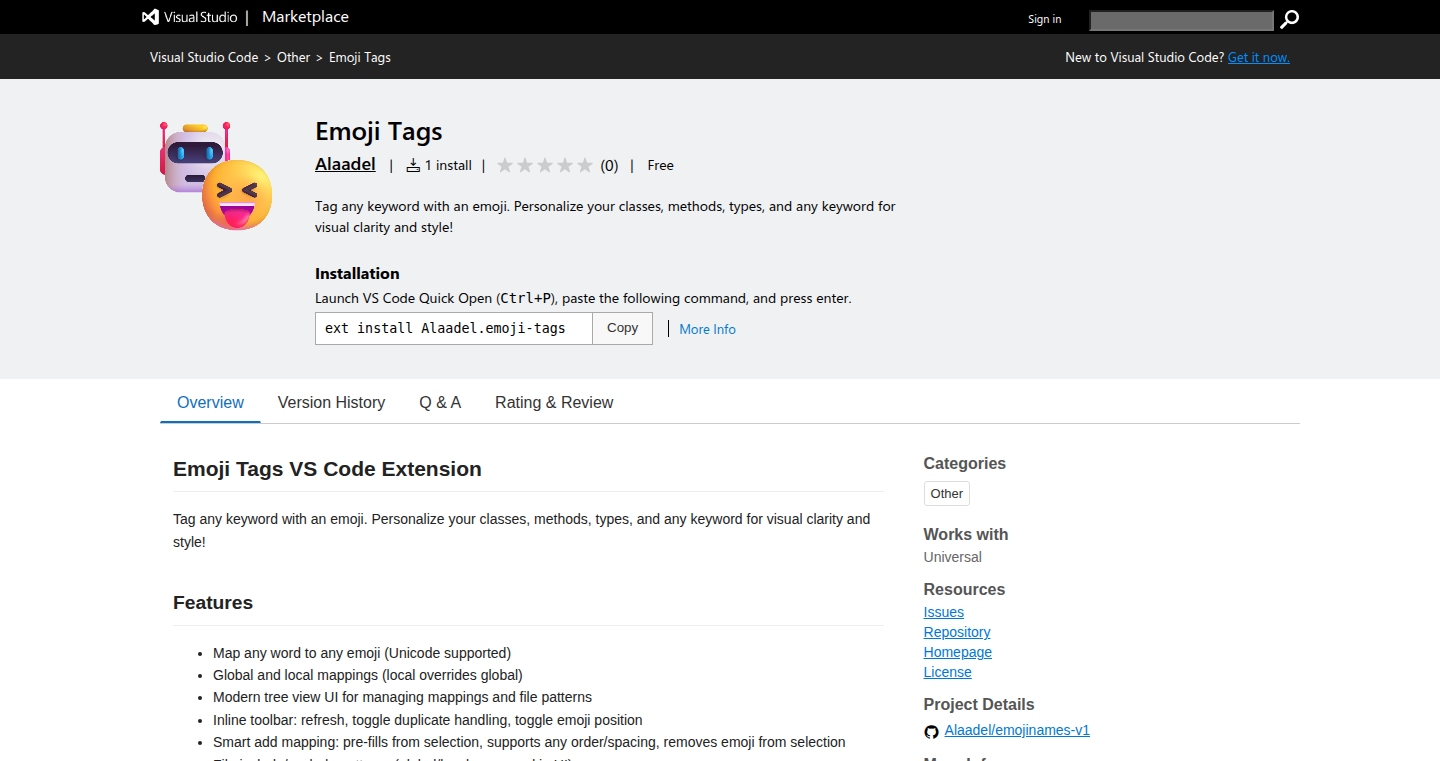The image size is (1440, 761).
Task: Click the Universal text under Works with
Action: click(x=953, y=557)
